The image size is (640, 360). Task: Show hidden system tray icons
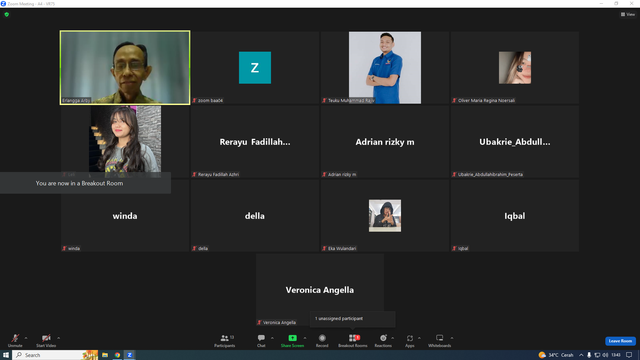point(581,355)
